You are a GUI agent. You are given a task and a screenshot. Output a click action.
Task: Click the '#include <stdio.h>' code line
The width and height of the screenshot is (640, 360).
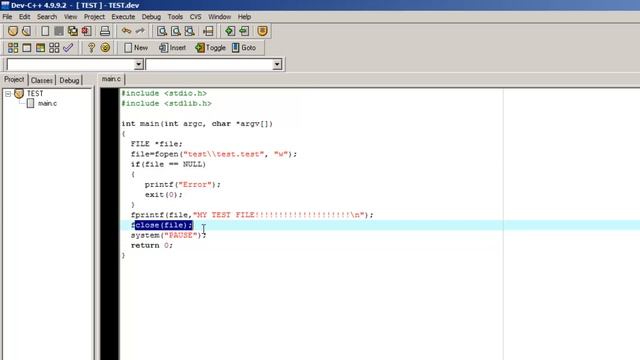164,93
